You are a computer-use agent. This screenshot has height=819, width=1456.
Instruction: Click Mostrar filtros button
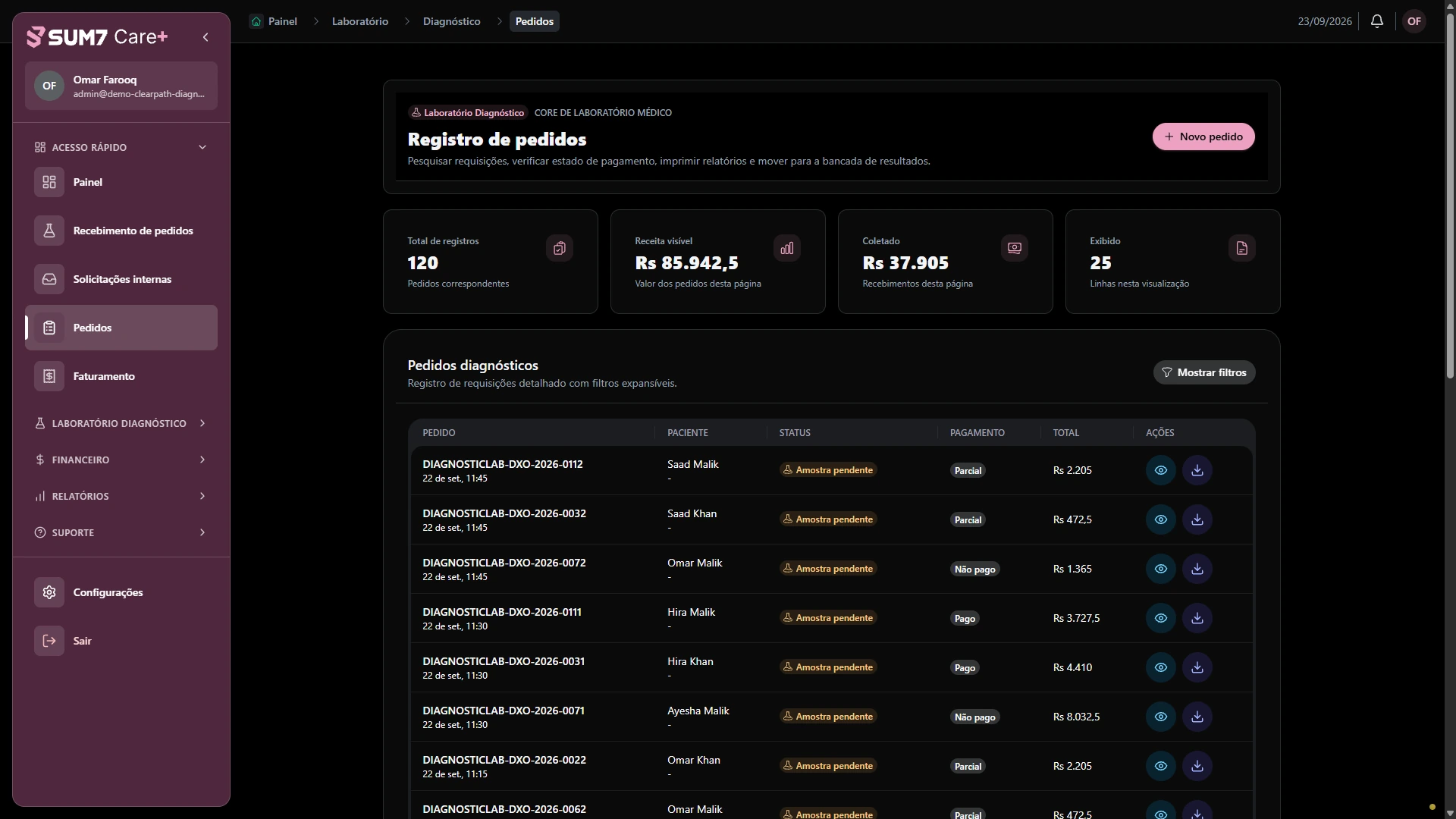(x=1204, y=372)
